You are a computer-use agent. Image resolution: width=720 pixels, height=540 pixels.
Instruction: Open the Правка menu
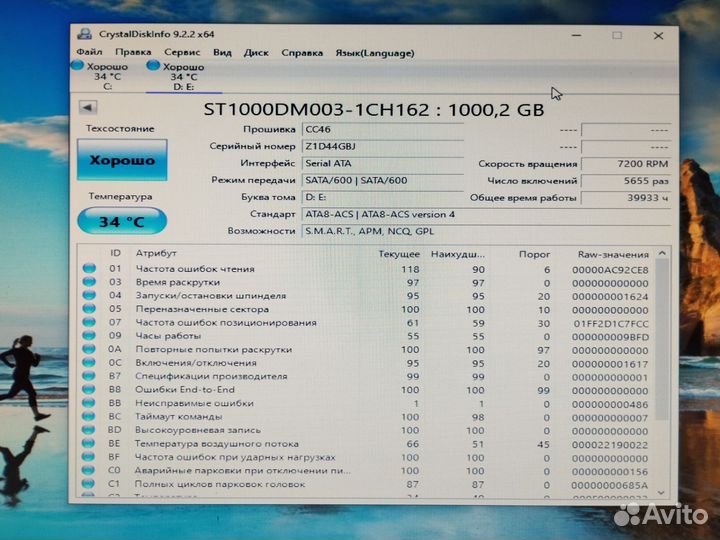pyautogui.click(x=133, y=52)
